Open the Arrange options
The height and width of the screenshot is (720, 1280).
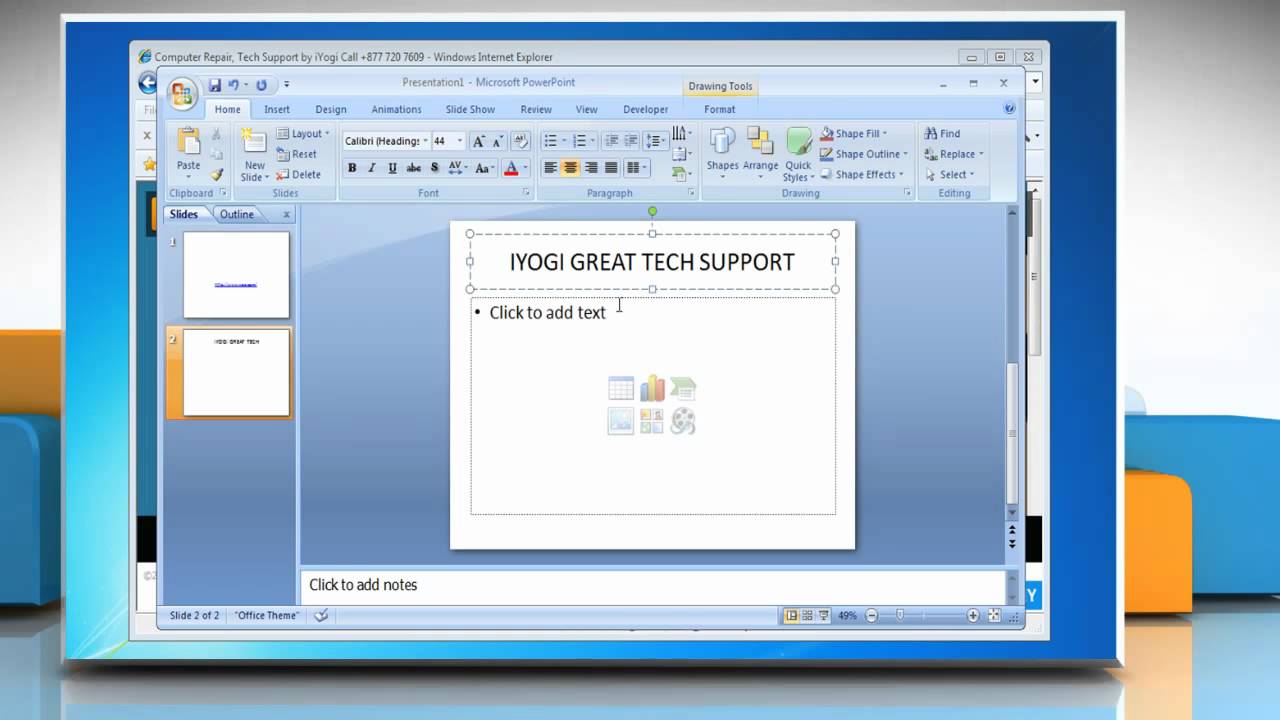tap(760, 155)
